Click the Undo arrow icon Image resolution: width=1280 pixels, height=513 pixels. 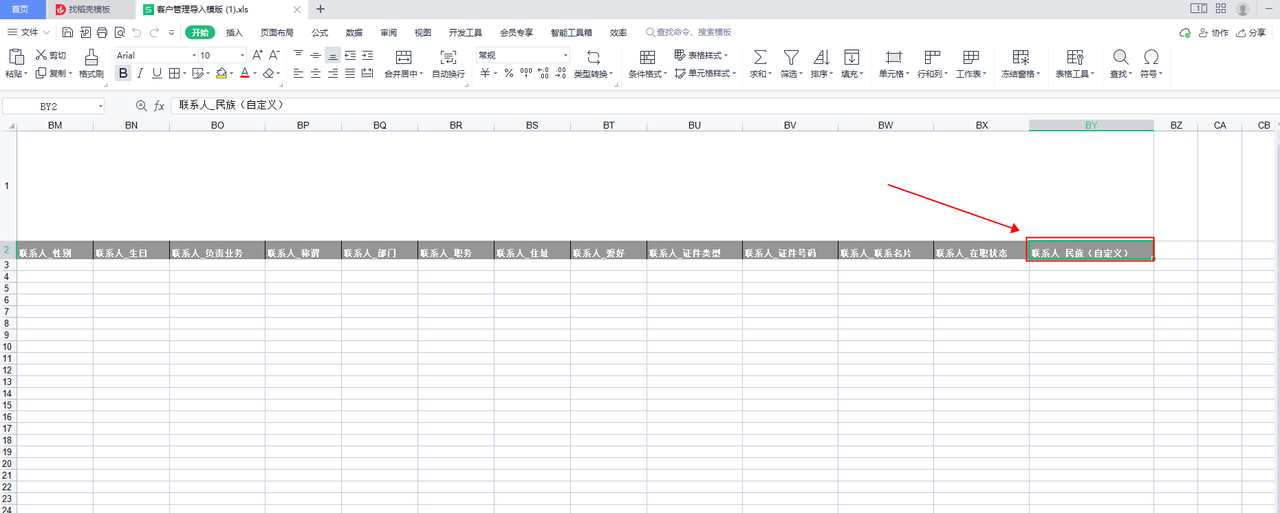coord(136,32)
